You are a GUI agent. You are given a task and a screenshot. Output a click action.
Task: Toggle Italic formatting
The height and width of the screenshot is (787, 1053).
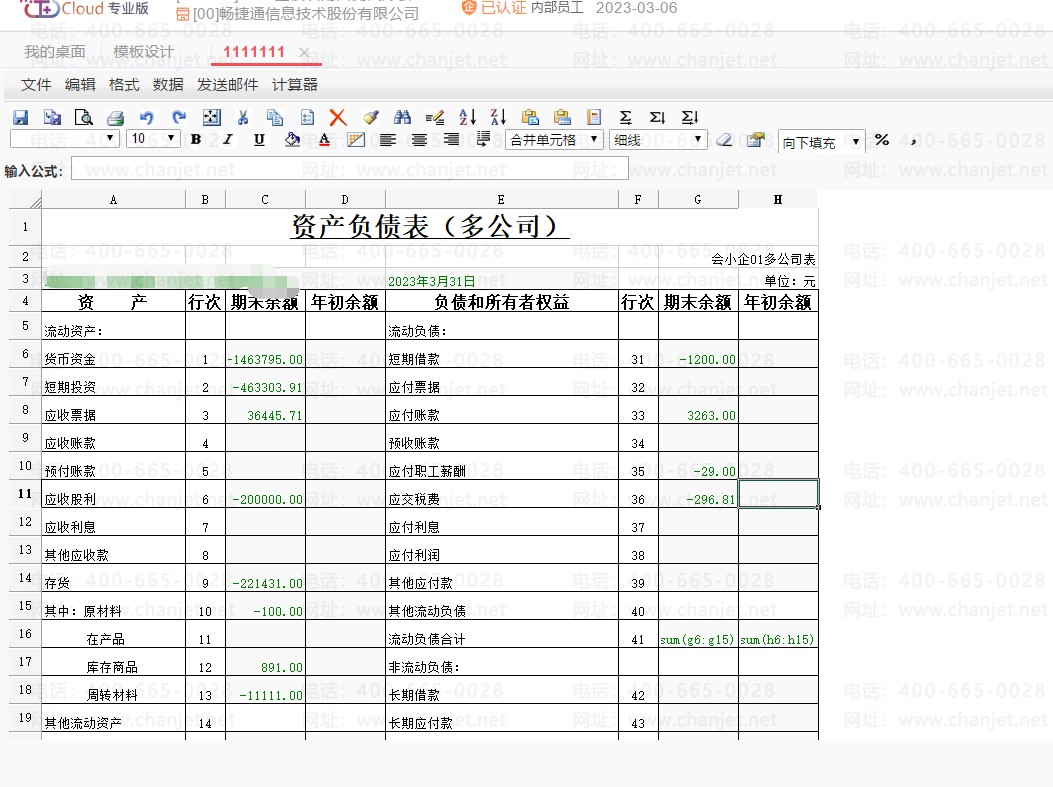228,139
